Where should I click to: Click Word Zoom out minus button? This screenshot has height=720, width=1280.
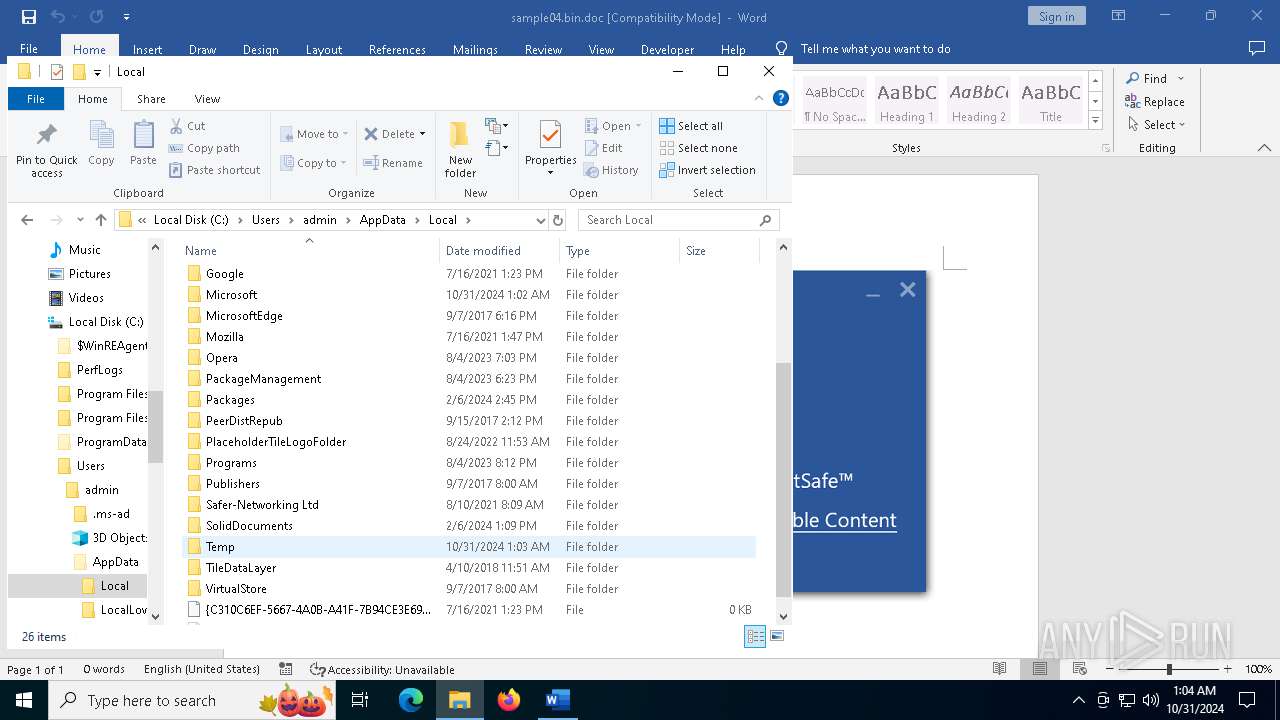click(1110, 669)
